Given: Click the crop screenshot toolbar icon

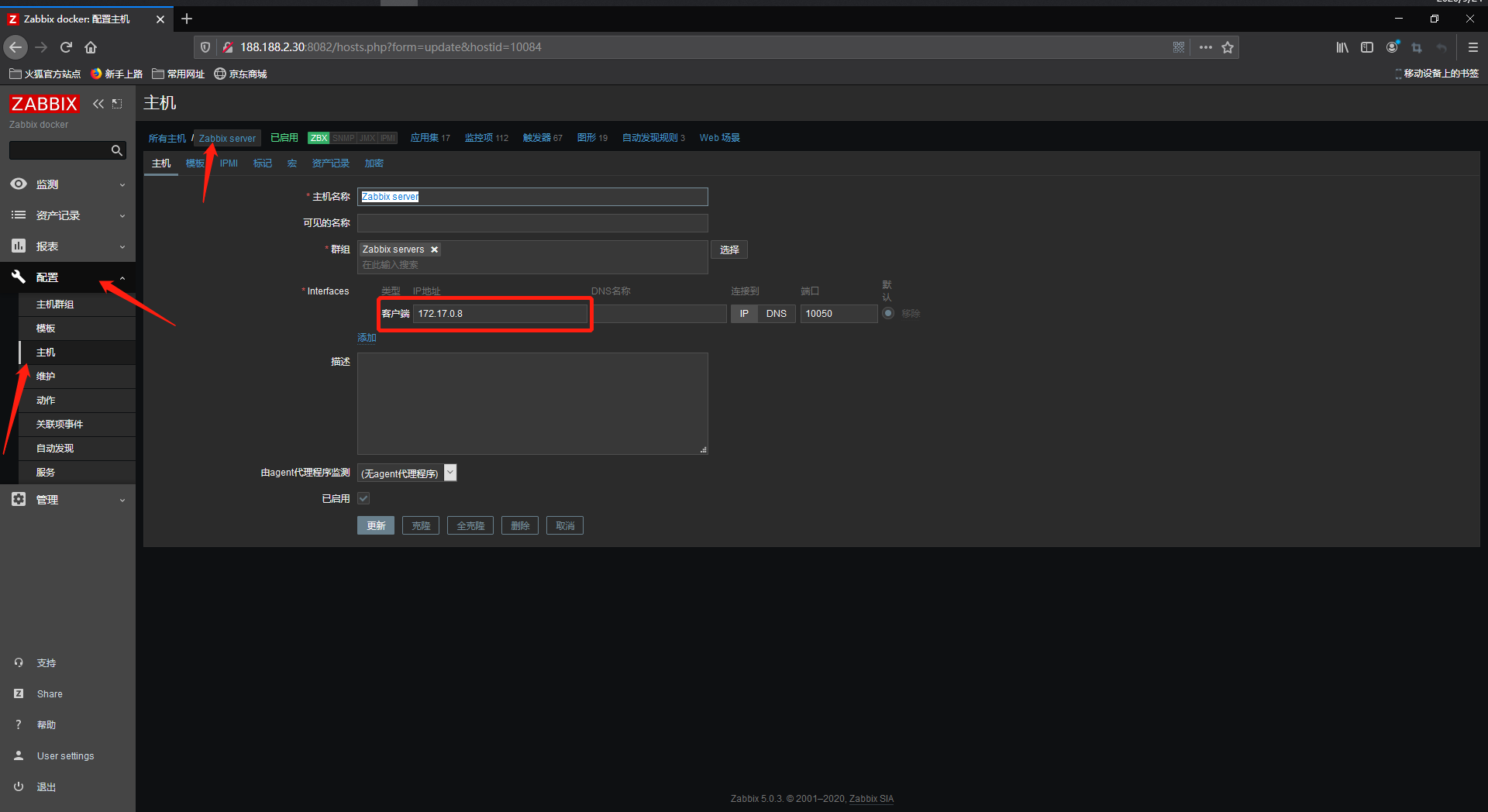Looking at the screenshot, I should pos(1417,47).
